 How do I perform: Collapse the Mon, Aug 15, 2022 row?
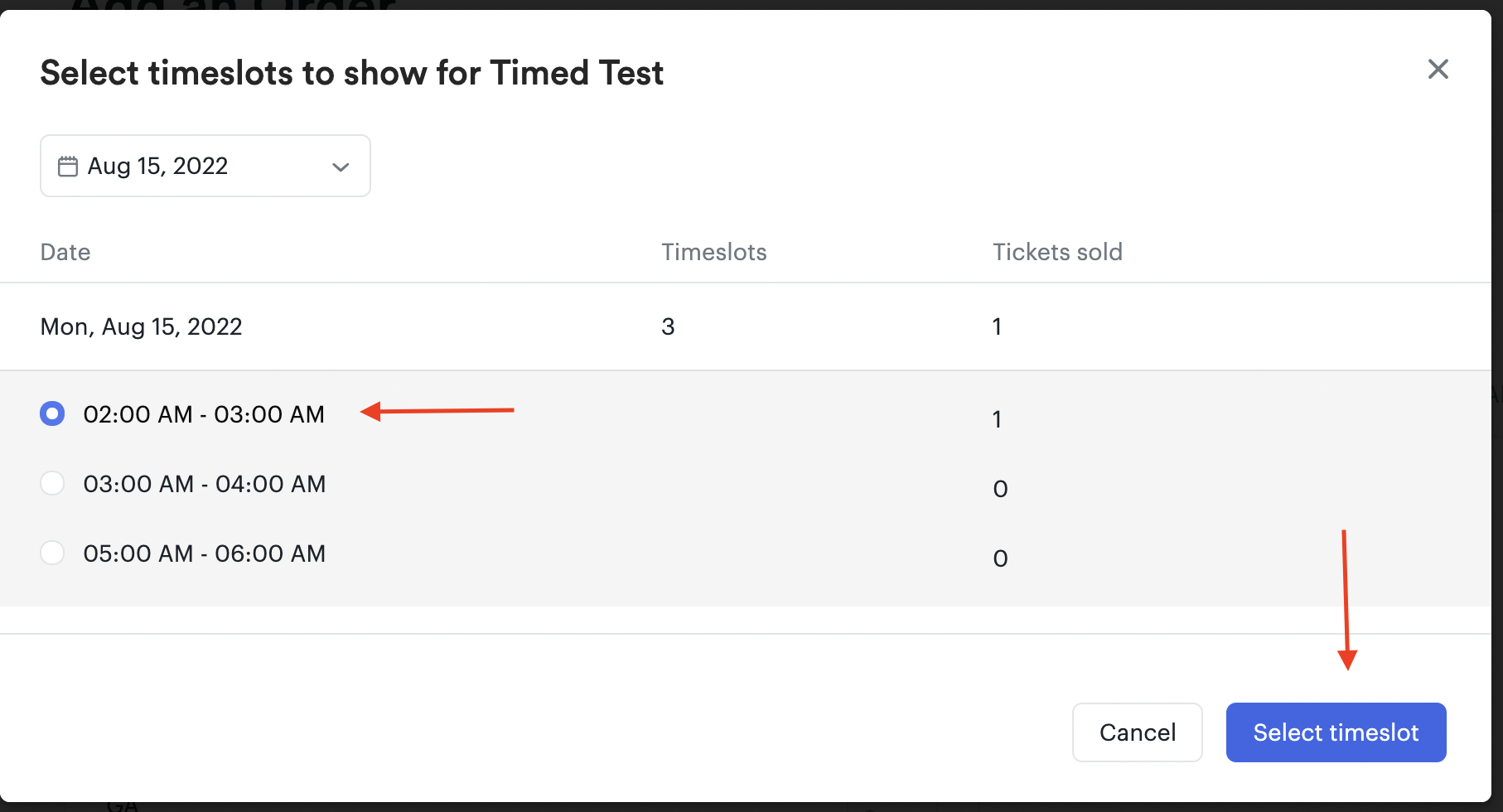click(746, 326)
